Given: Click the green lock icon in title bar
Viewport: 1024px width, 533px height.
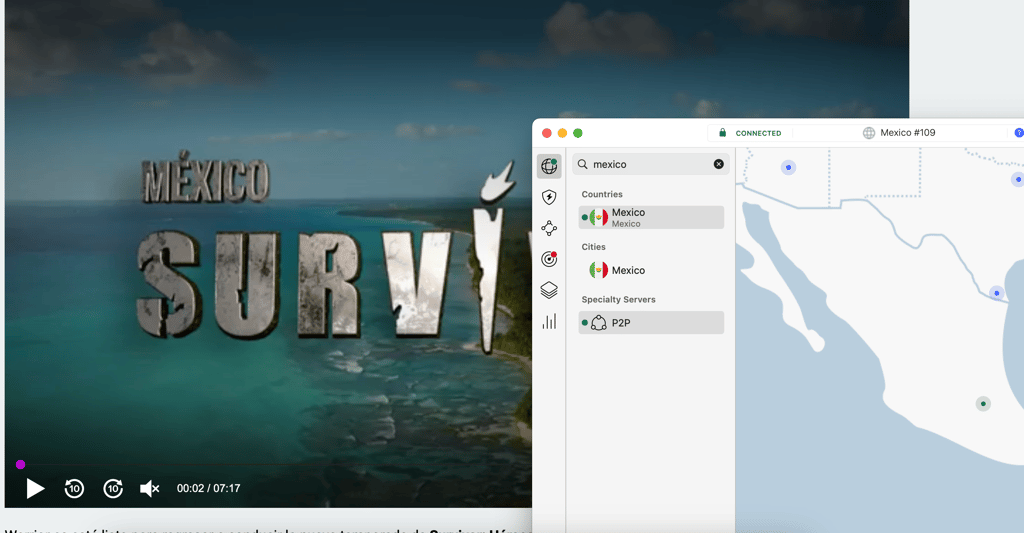Looking at the screenshot, I should (x=722, y=133).
